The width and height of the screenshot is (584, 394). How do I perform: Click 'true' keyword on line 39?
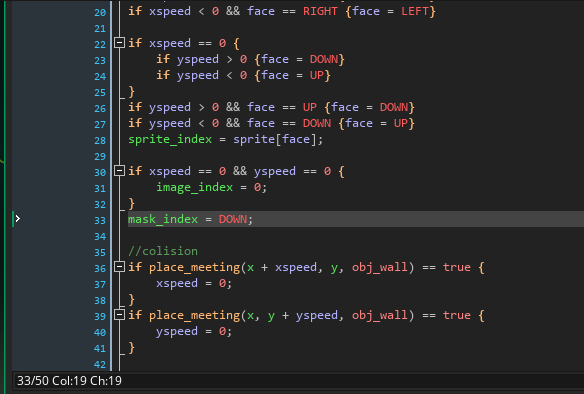pos(457,315)
